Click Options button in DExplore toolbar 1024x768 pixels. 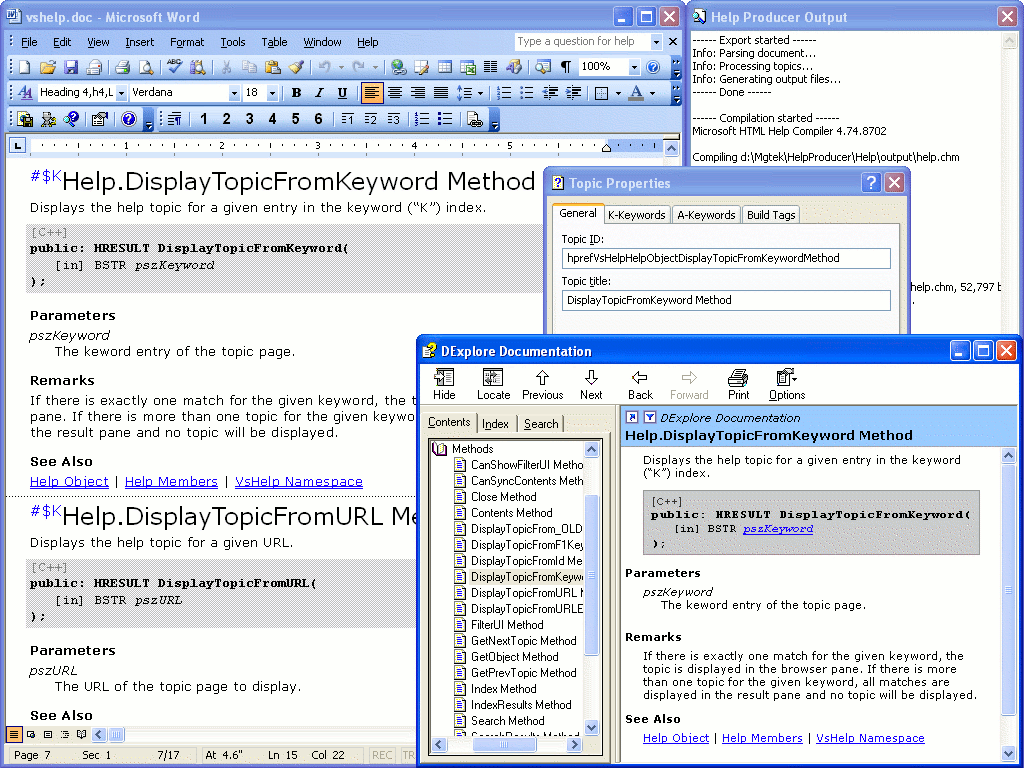(x=787, y=384)
